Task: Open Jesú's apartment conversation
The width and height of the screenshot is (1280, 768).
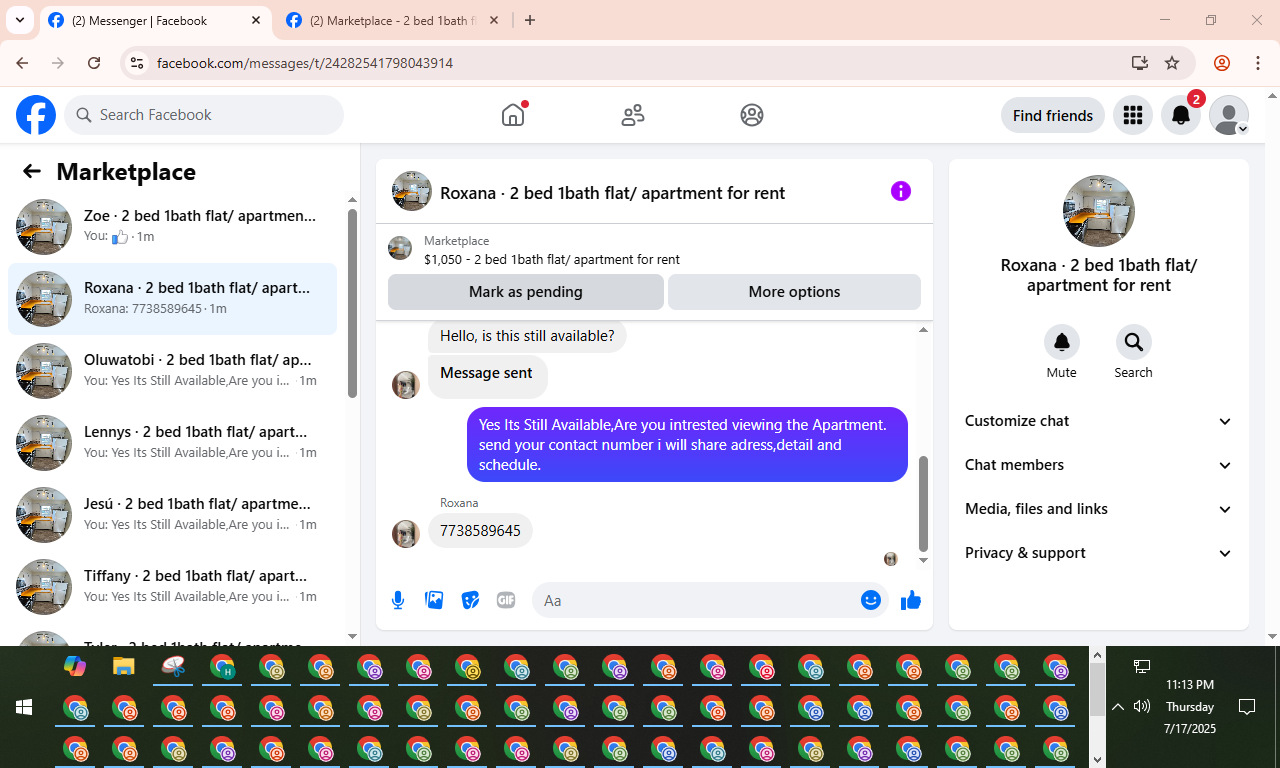Action: (x=172, y=515)
